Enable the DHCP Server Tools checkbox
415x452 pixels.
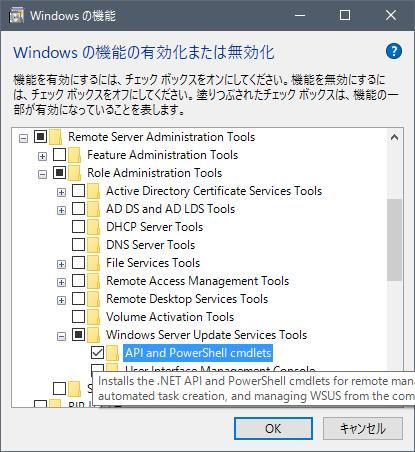coord(78,227)
